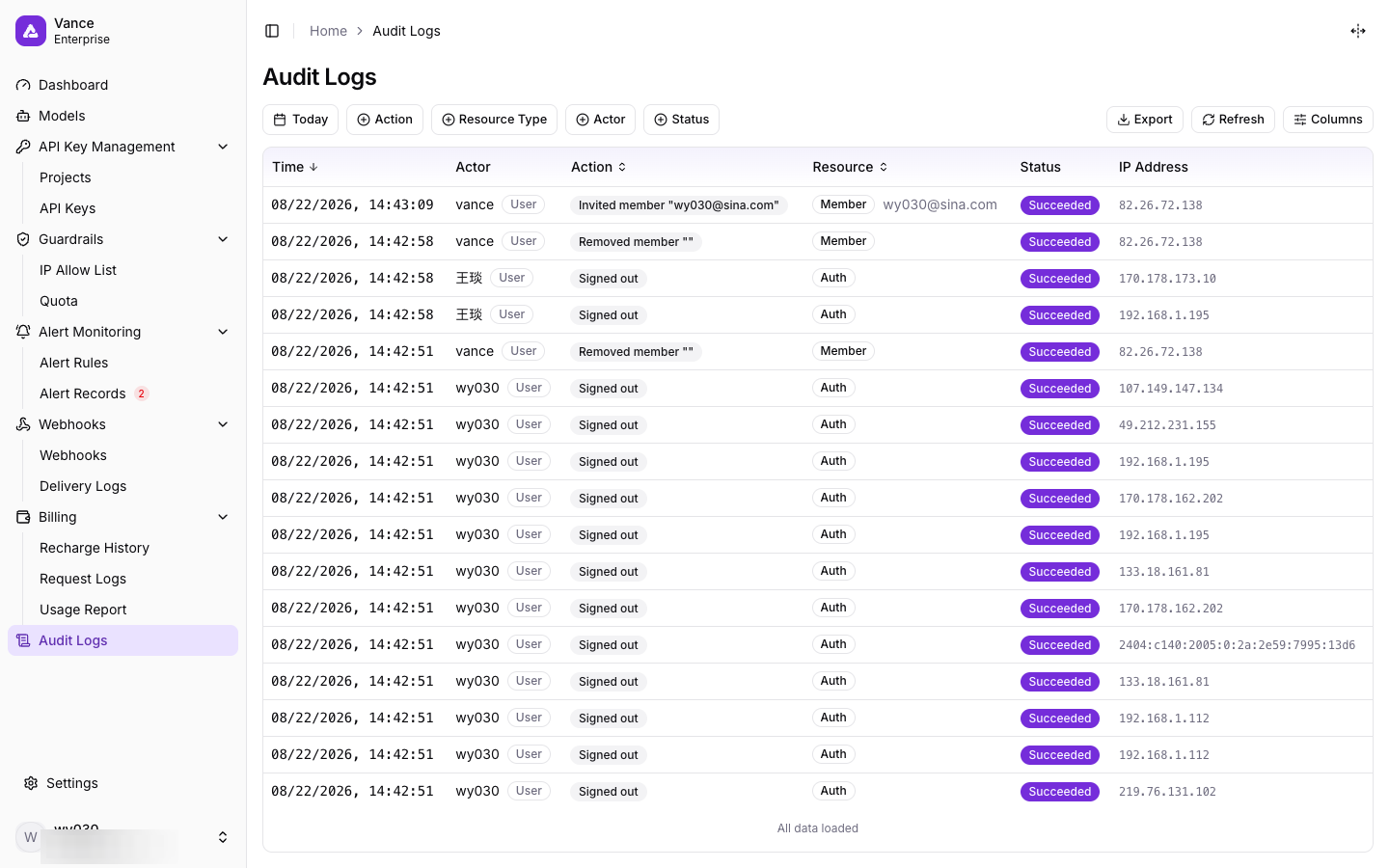Click the Settings gear icon

pyautogui.click(x=31, y=783)
